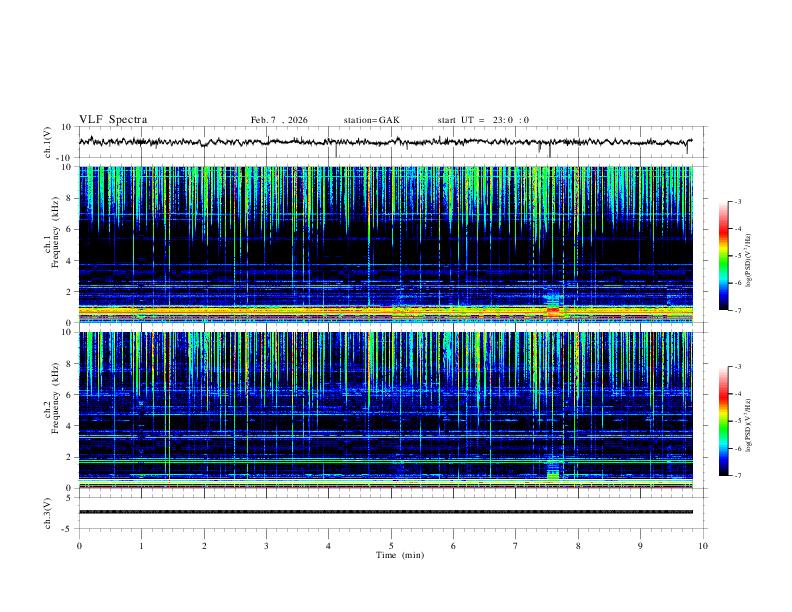This screenshot has width=792, height=612.
Task: Click the "VLF Spectra" plot title
Action: 113,120
